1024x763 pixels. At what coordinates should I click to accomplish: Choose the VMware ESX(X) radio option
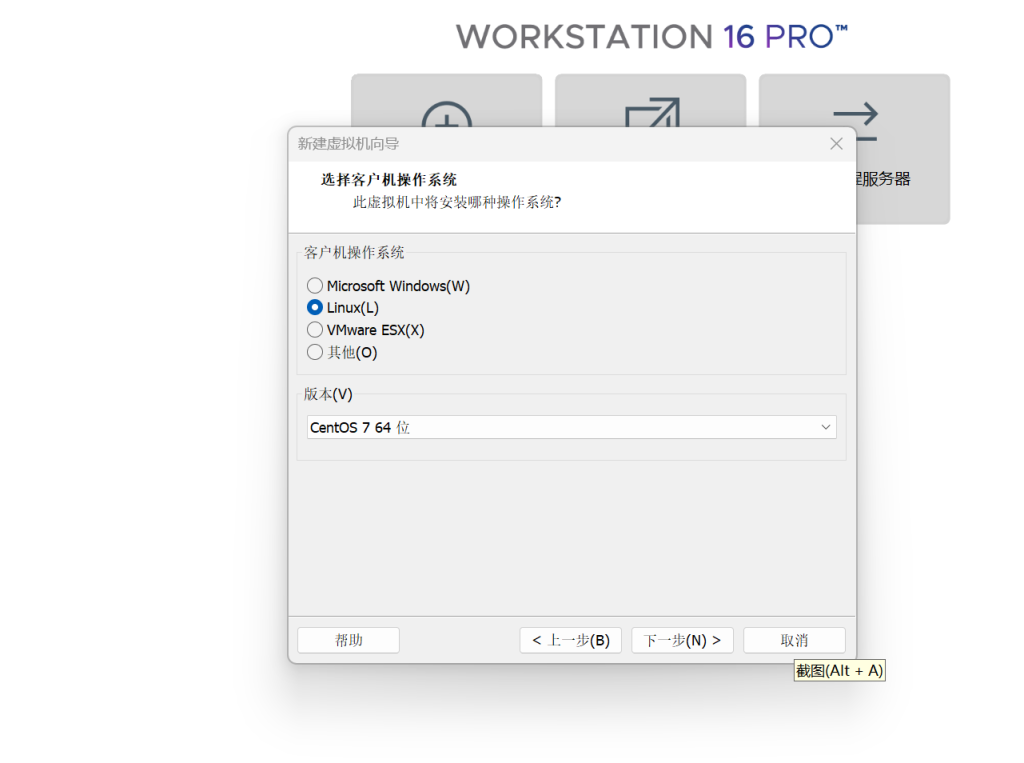click(x=315, y=330)
